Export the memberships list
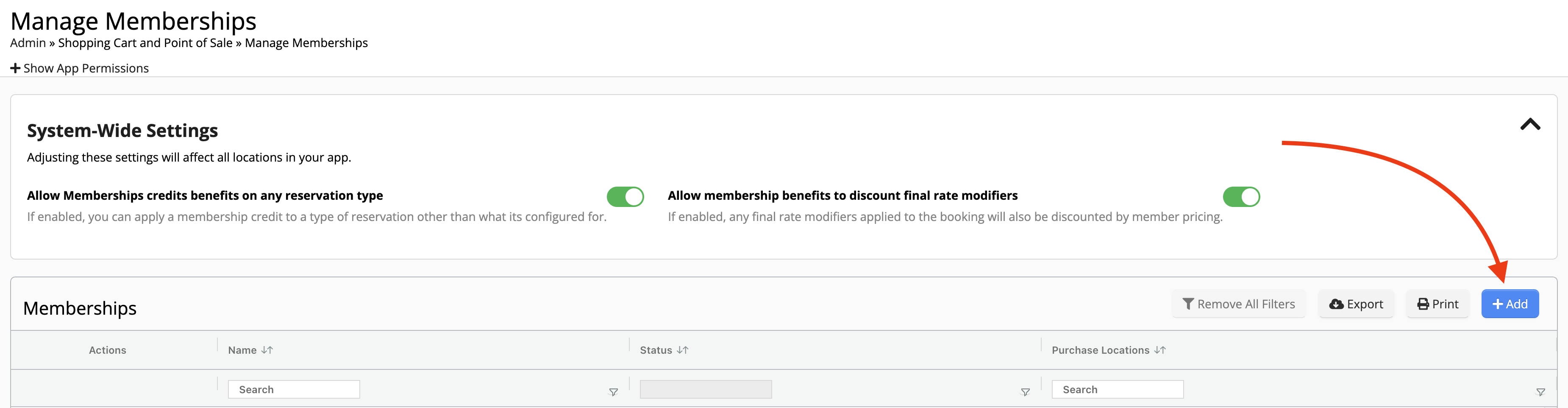The image size is (1568, 408). click(1356, 304)
